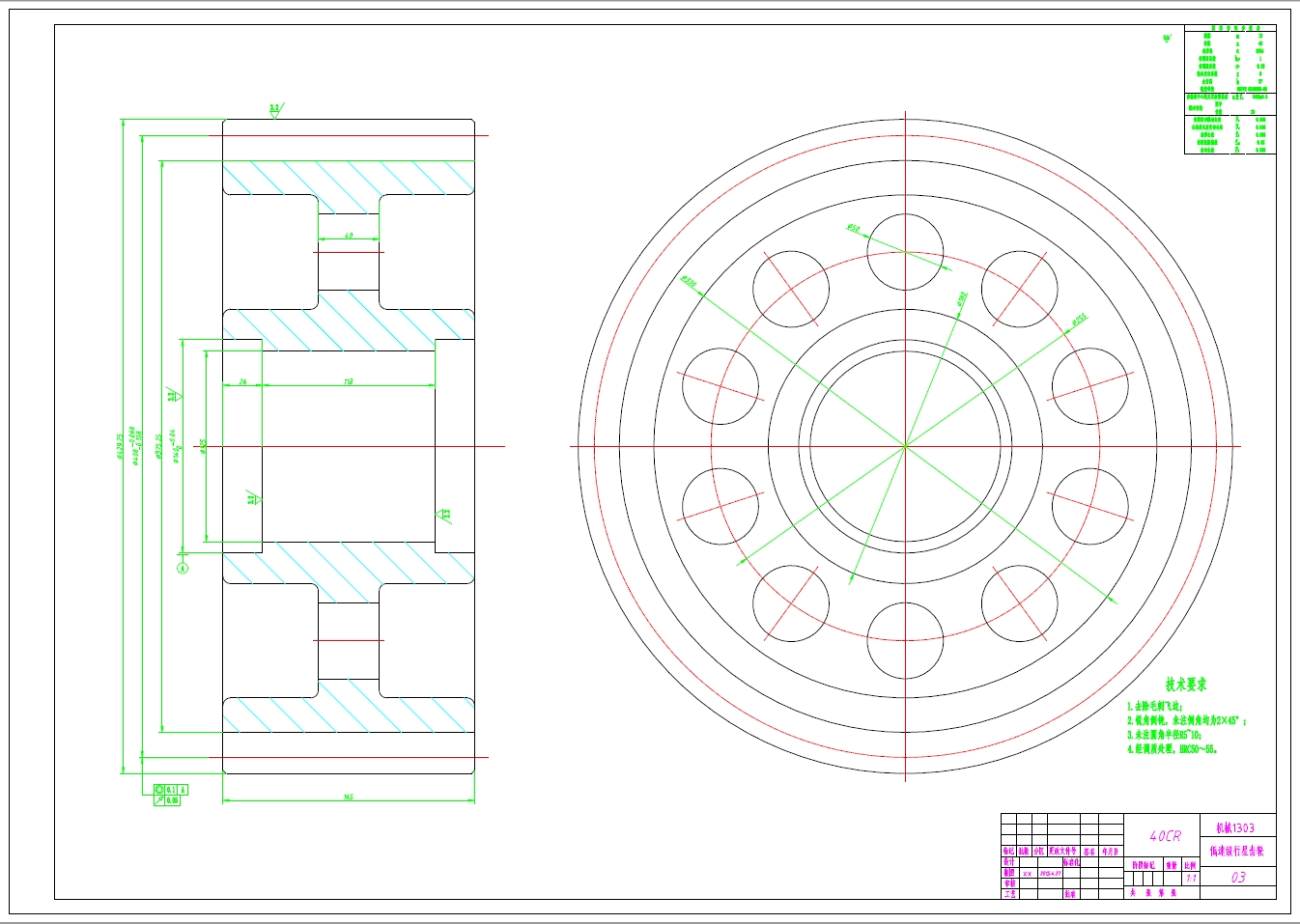
Task: Select the gear parameter table at top right
Action: (x=1219, y=92)
